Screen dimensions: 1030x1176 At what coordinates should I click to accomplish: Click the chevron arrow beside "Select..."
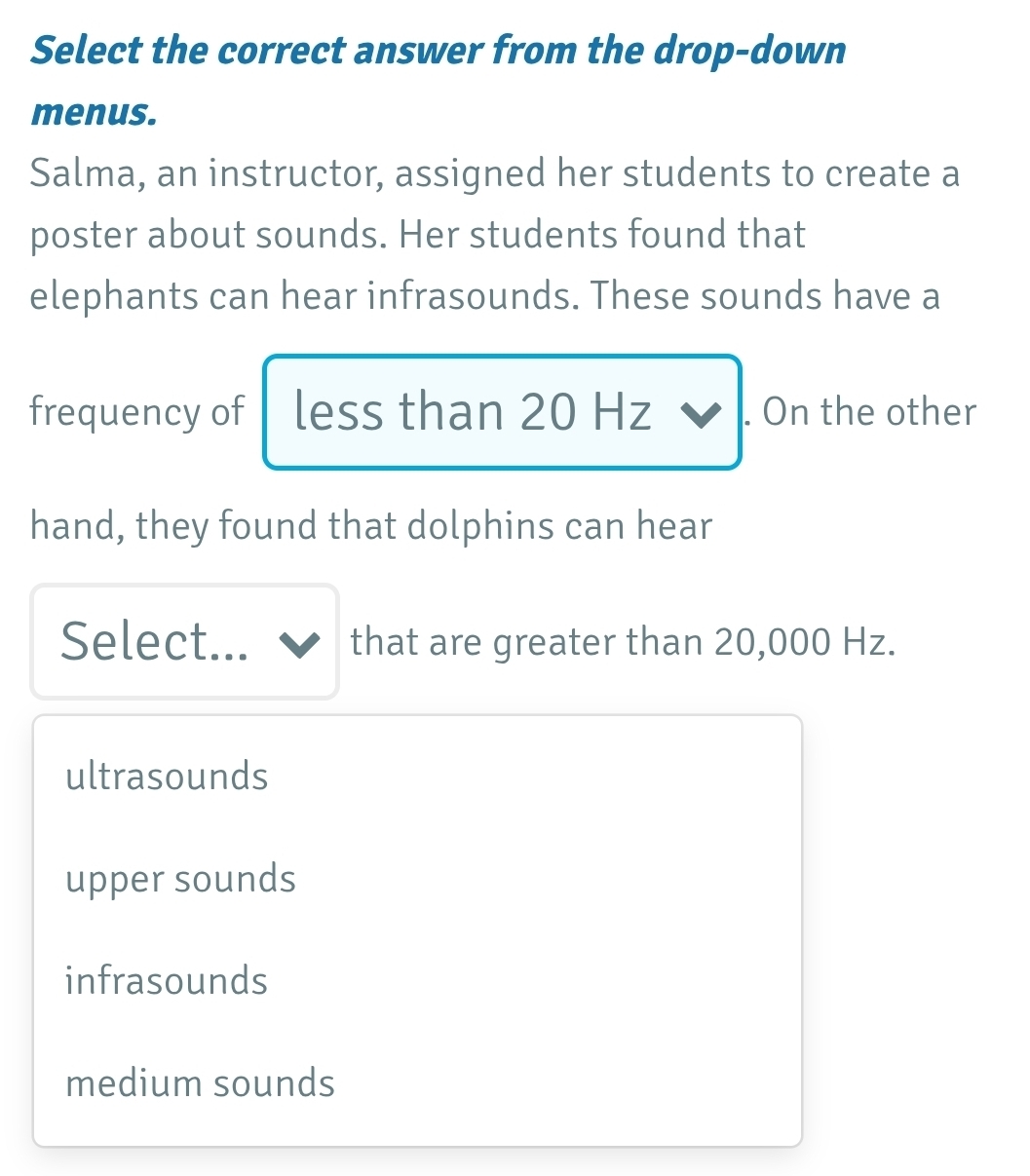pyautogui.click(x=298, y=643)
